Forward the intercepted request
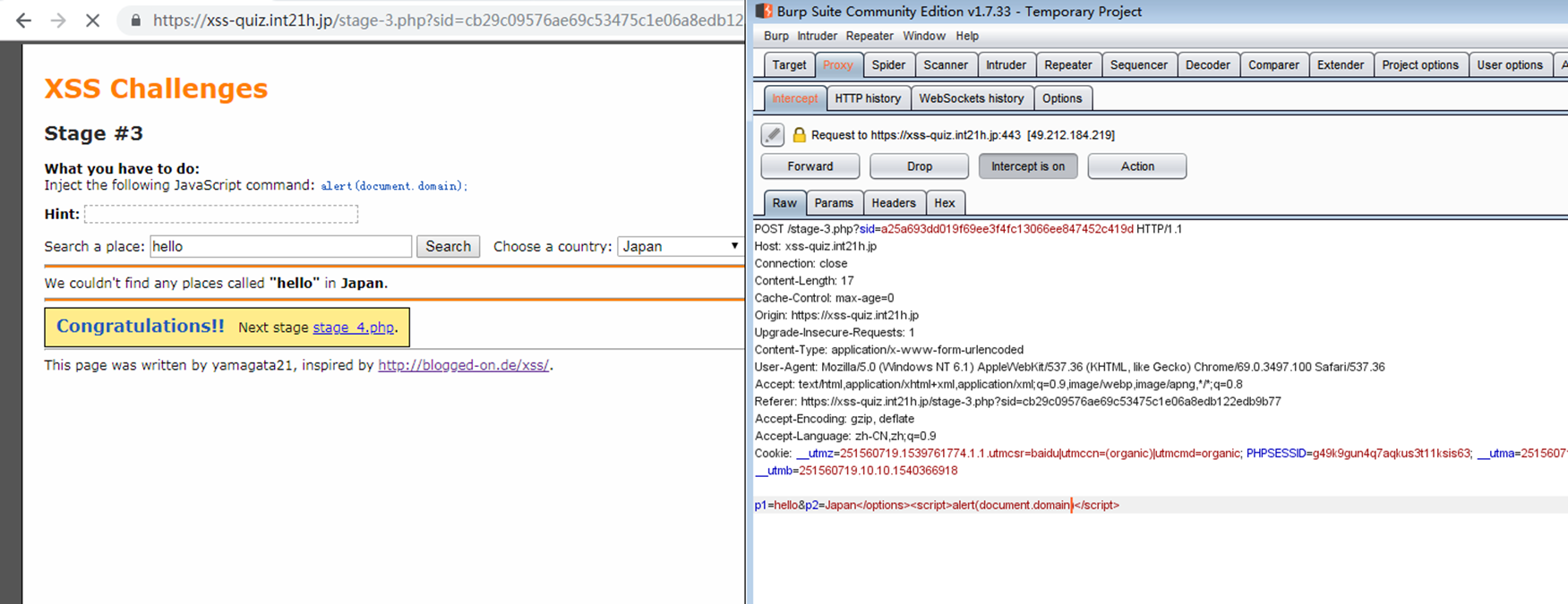Image resolution: width=1568 pixels, height=604 pixels. pos(810,166)
